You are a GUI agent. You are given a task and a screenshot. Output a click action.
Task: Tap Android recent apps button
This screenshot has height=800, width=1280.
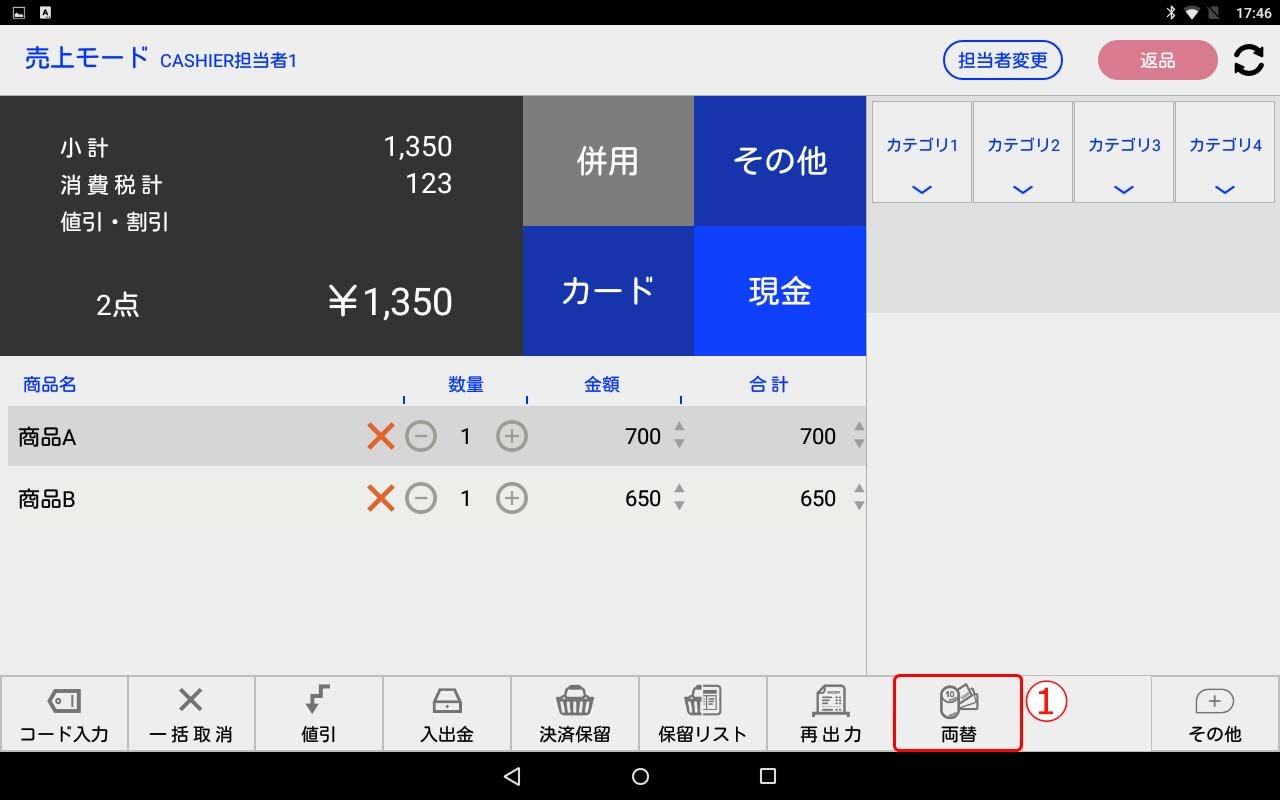pyautogui.click(x=768, y=776)
